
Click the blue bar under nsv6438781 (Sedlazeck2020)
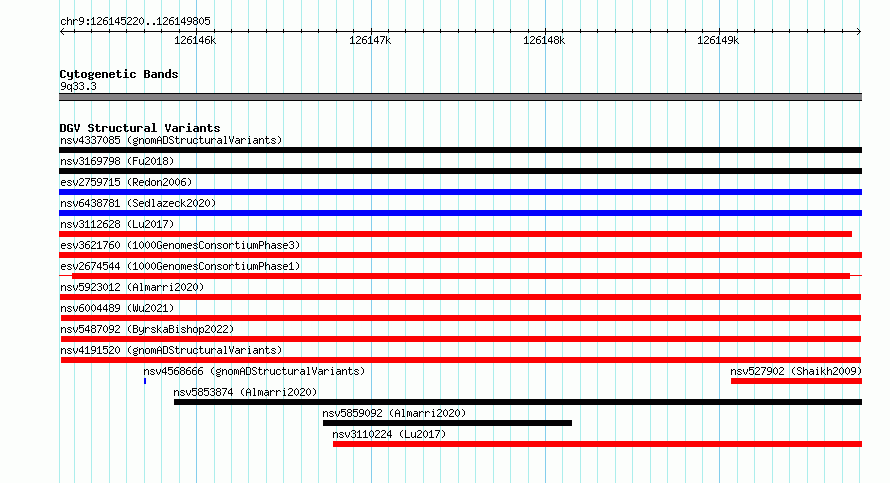(460, 213)
